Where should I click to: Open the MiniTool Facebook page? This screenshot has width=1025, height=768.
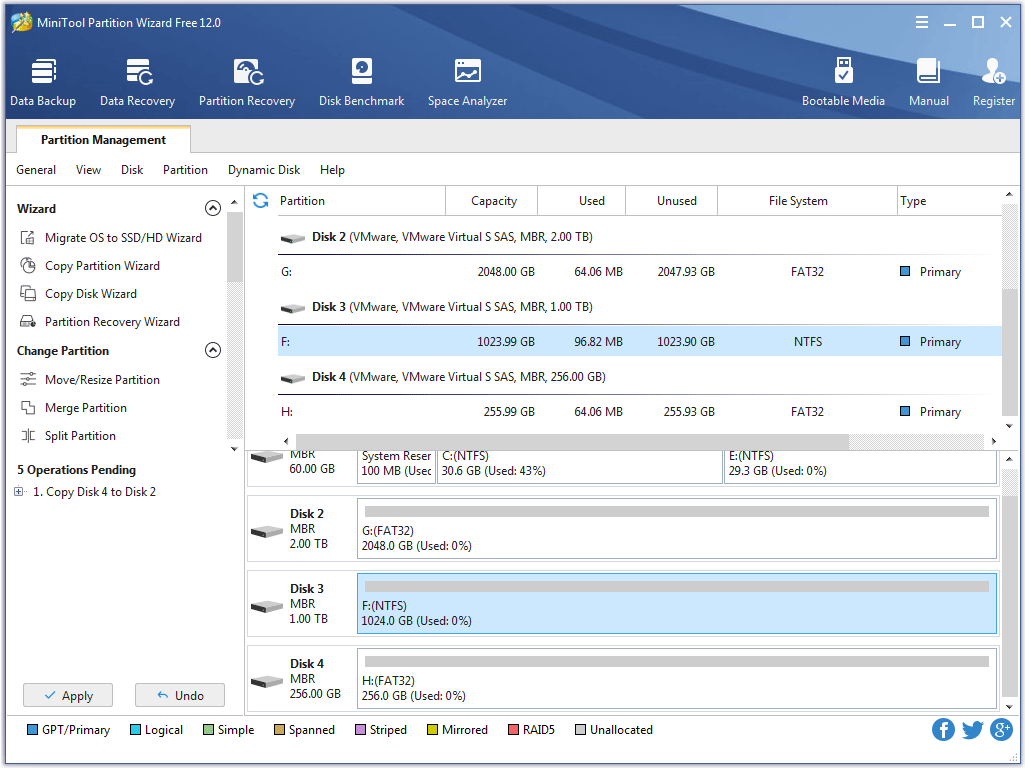tap(943, 730)
